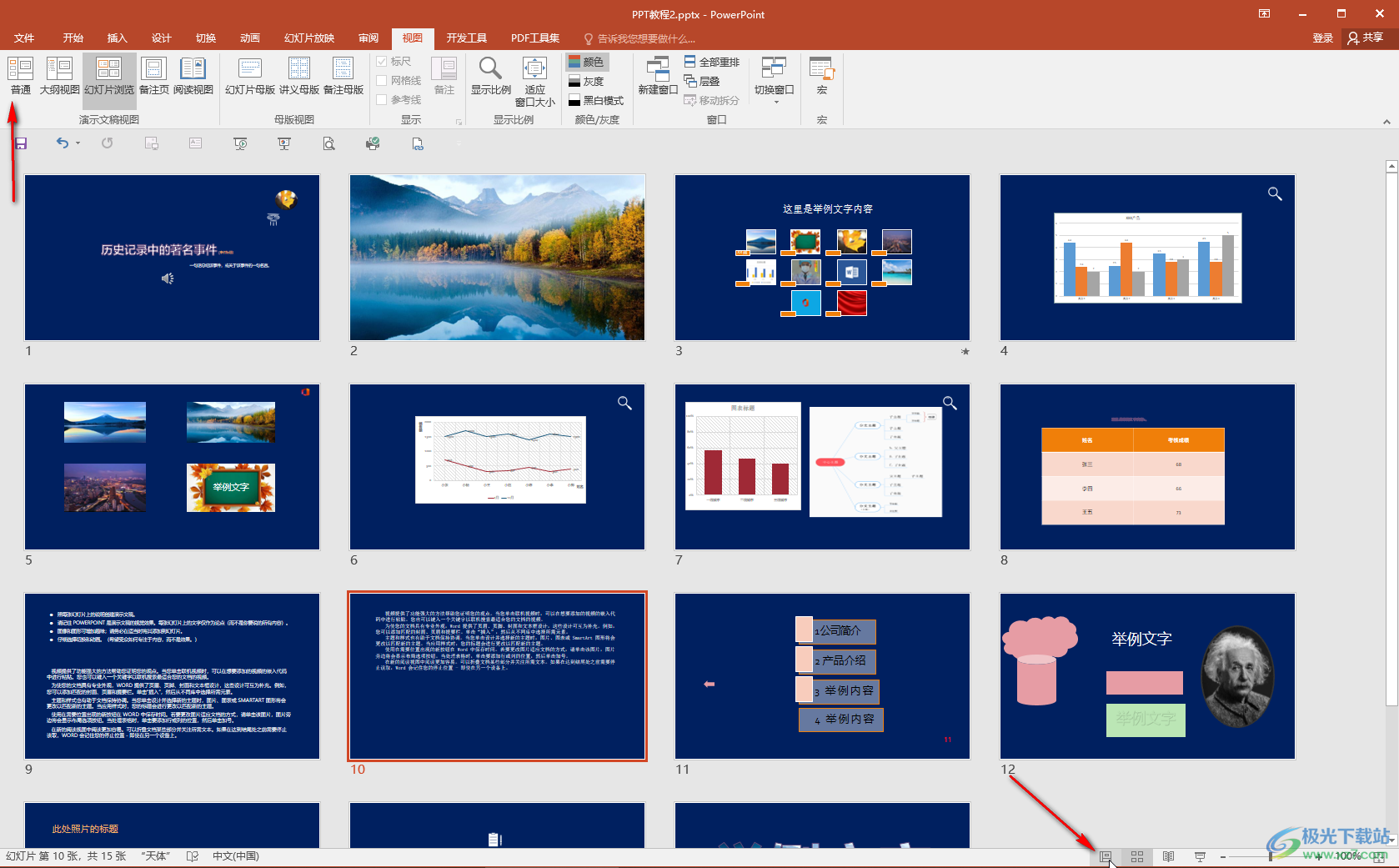Switch to Normal view in status bar

tap(1105, 856)
